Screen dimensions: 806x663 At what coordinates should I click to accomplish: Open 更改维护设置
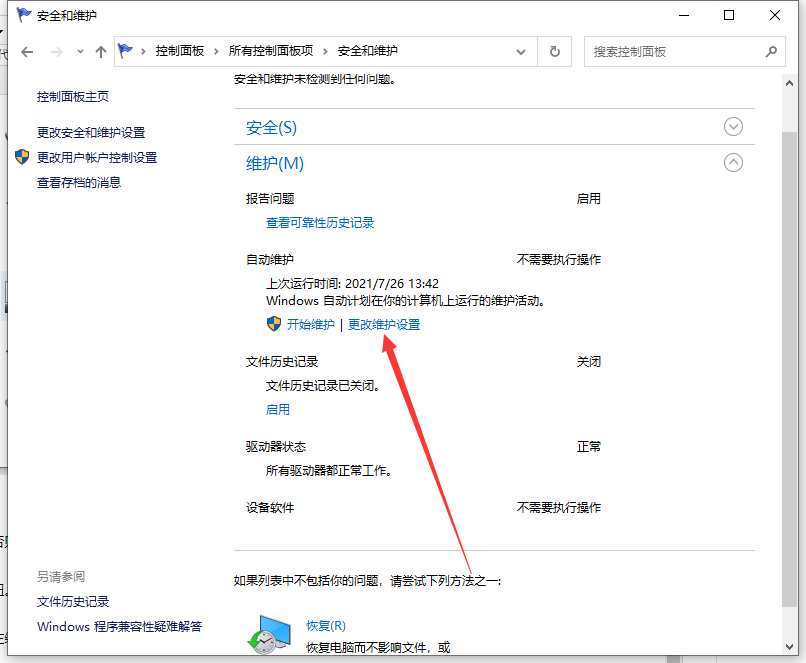382,324
